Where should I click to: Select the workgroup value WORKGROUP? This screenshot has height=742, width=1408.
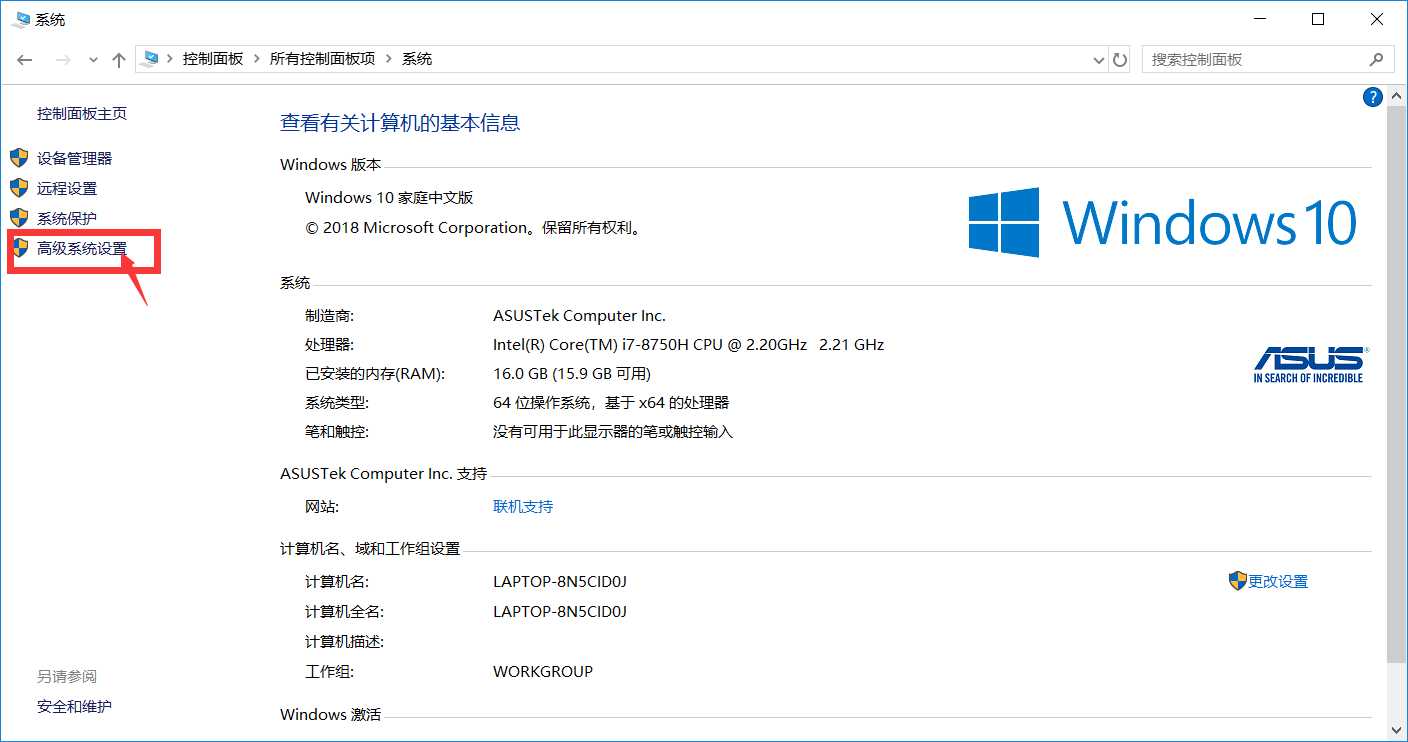tap(543, 671)
